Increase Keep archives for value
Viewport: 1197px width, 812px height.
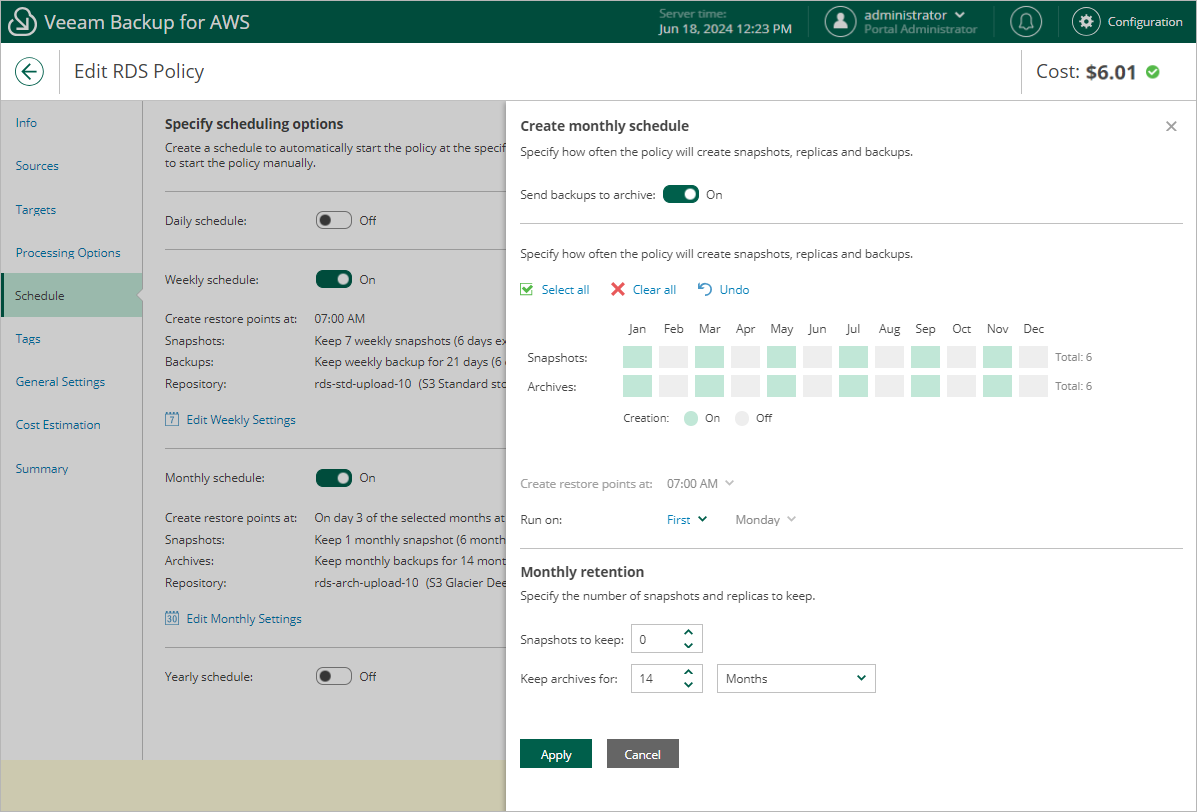coord(689,672)
